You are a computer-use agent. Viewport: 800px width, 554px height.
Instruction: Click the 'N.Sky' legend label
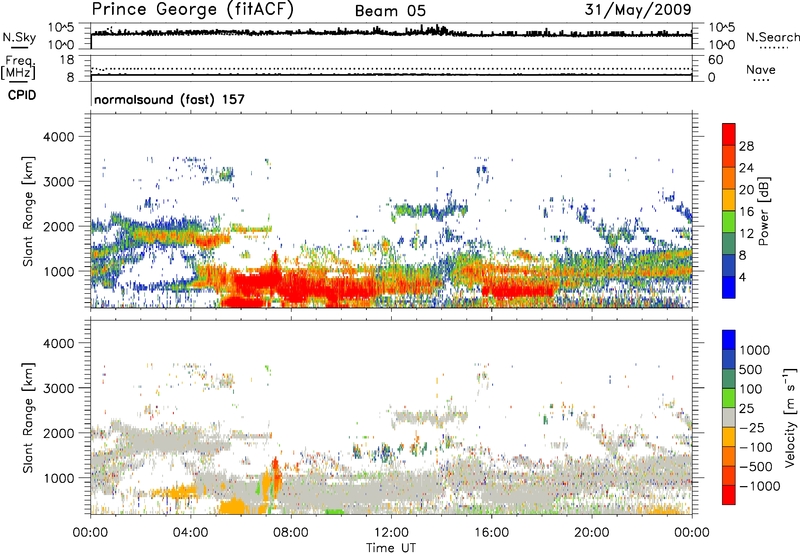pos(19,37)
